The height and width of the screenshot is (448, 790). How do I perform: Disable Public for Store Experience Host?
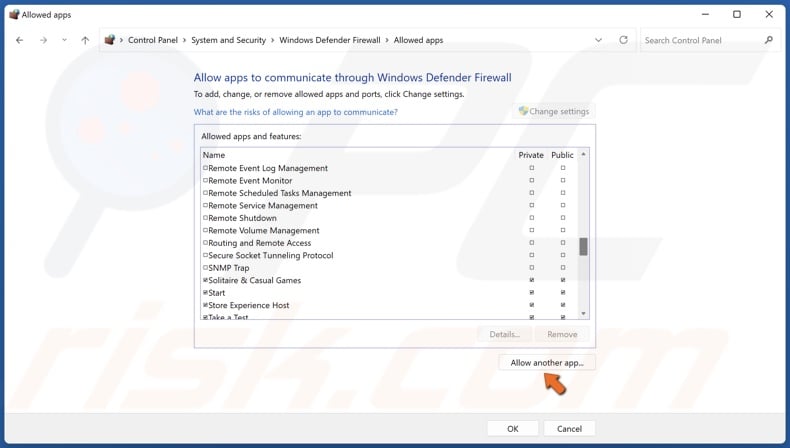click(563, 305)
